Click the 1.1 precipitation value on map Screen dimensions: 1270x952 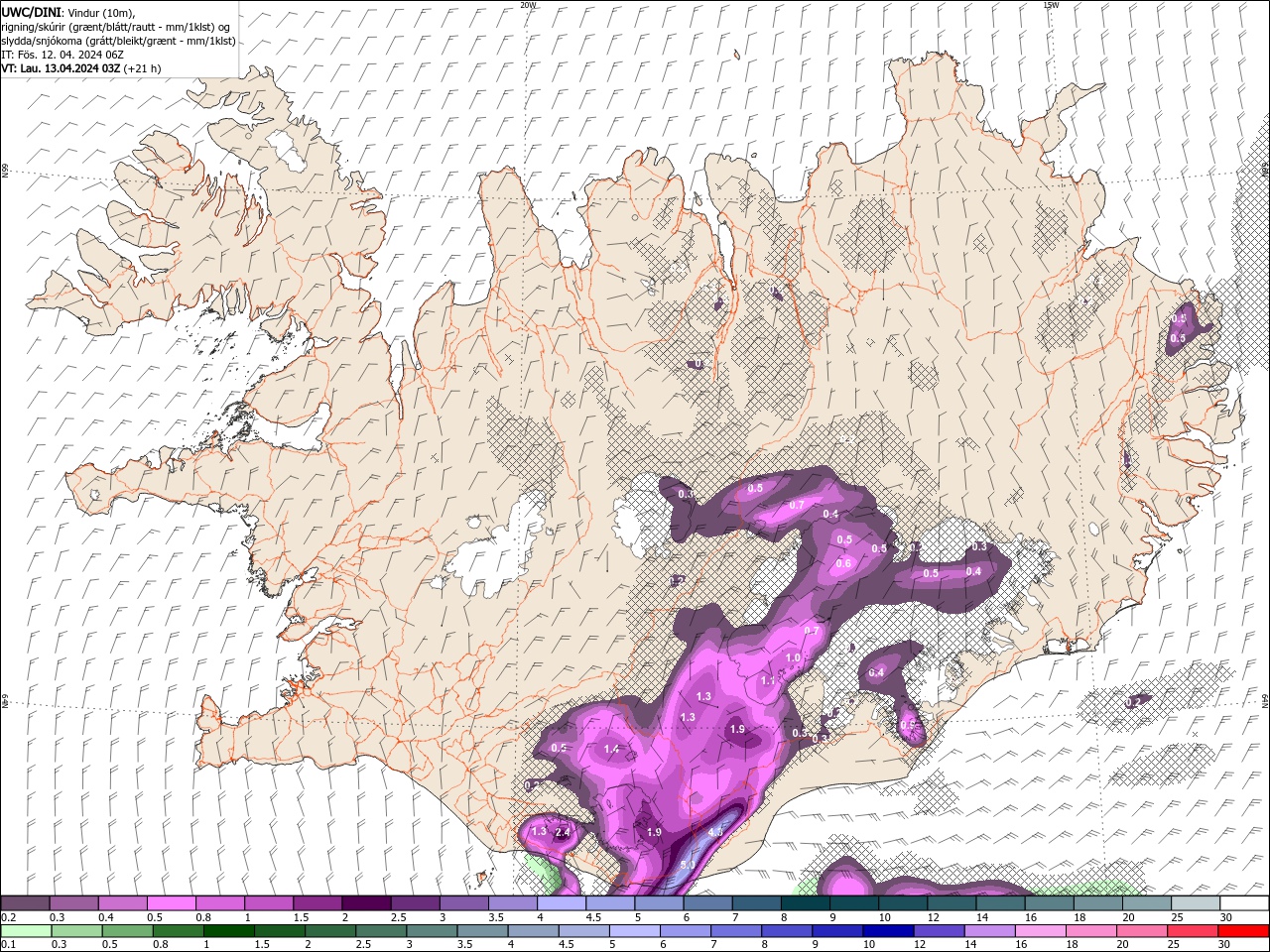point(767,681)
